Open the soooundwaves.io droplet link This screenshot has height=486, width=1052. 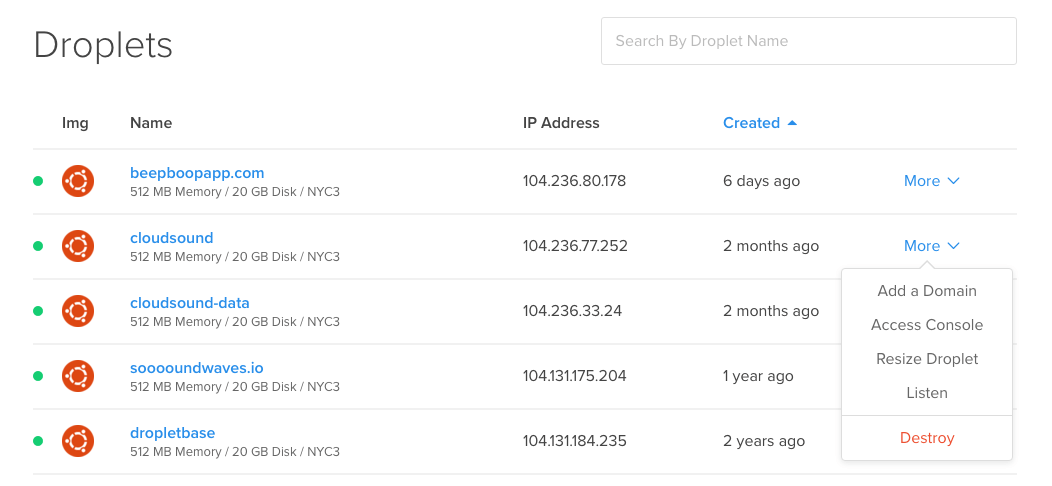(x=197, y=368)
